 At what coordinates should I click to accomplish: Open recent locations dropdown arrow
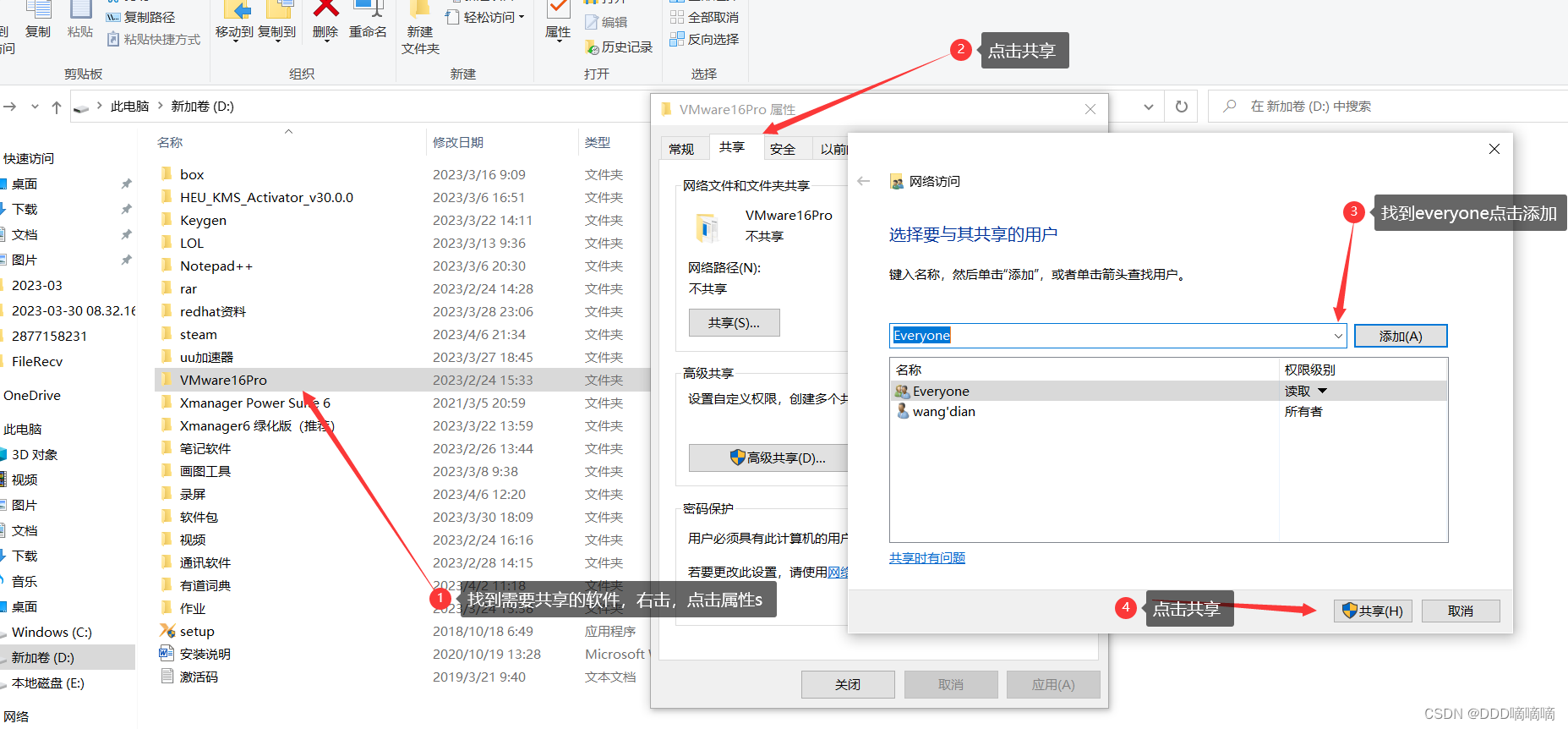pyautogui.click(x=35, y=107)
